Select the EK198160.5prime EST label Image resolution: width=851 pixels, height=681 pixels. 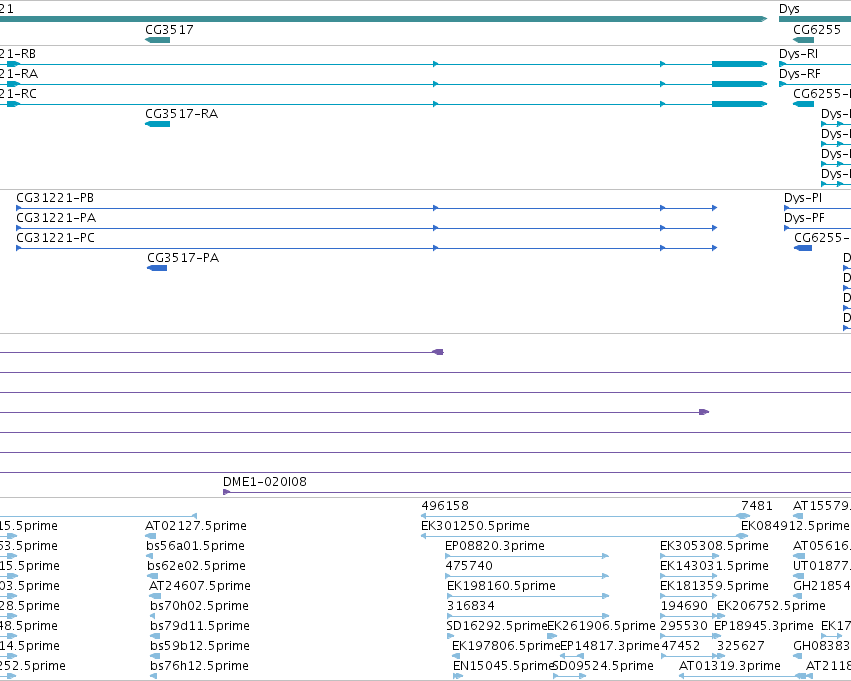pos(501,586)
